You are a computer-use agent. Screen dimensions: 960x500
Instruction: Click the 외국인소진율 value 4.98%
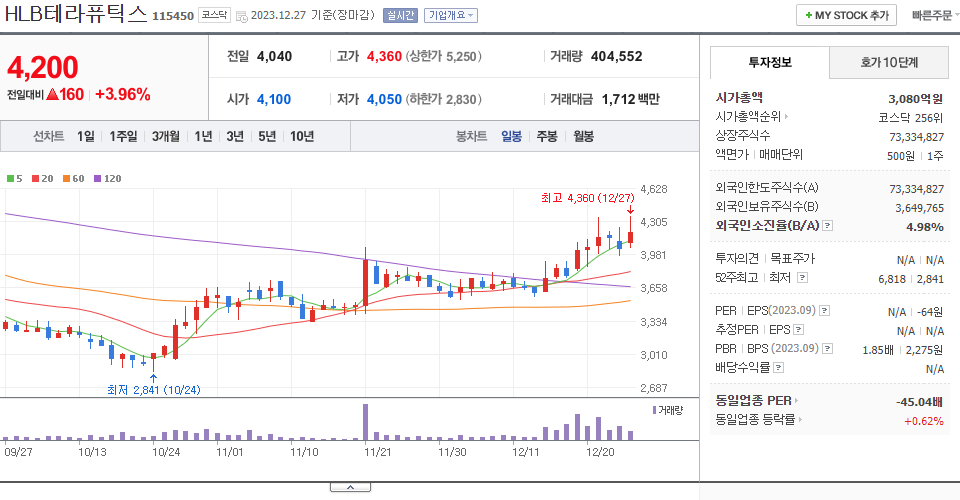tap(924, 226)
